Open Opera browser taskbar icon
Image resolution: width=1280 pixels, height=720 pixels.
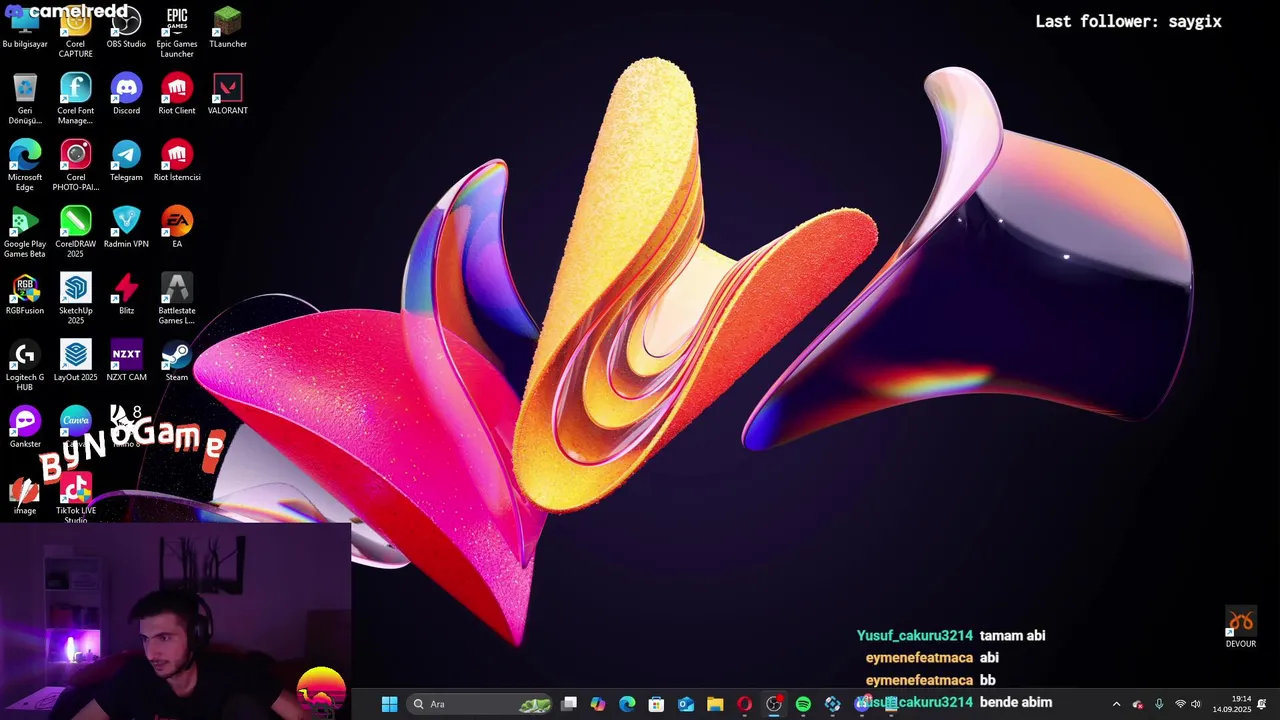(744, 704)
